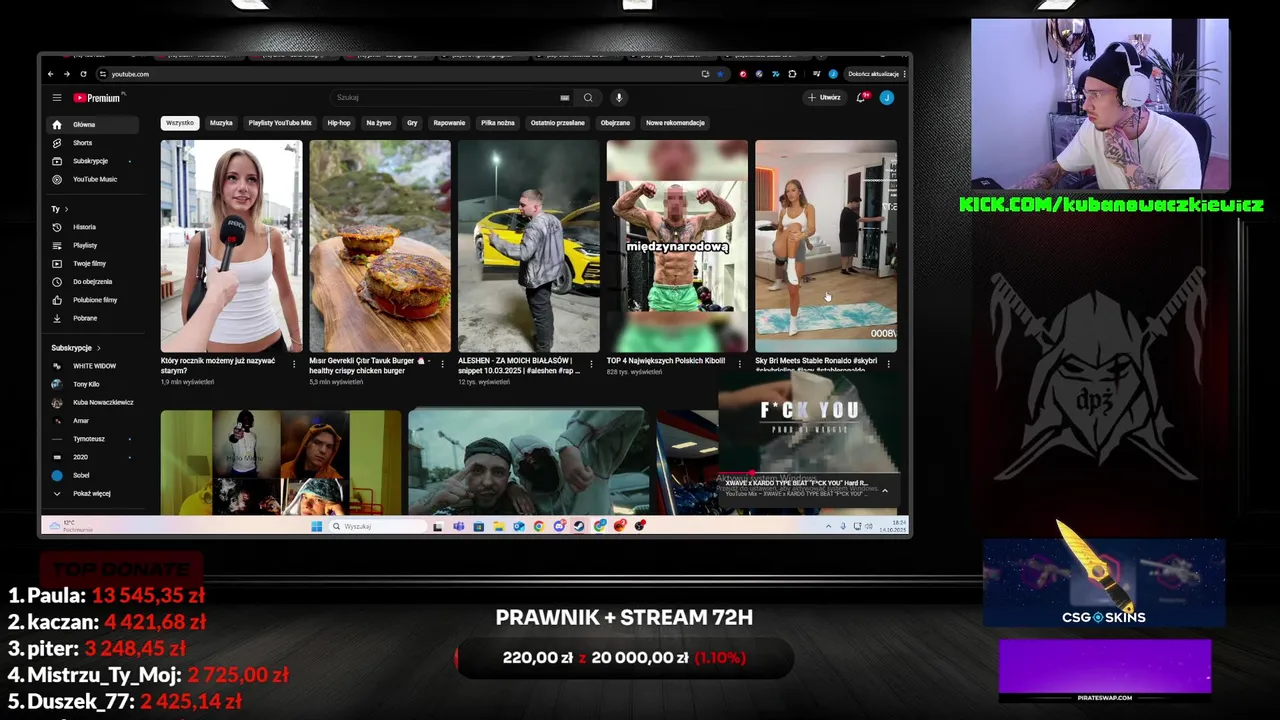The height and width of the screenshot is (720, 1280).
Task: Click the Szukaj search field on YouTube
Action: point(445,98)
